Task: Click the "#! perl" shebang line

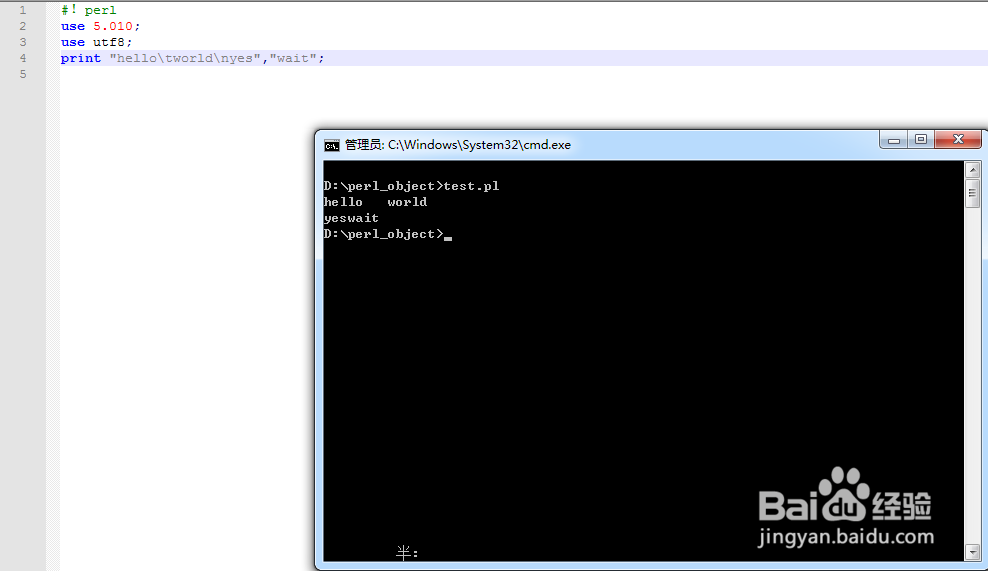Action: pos(88,10)
